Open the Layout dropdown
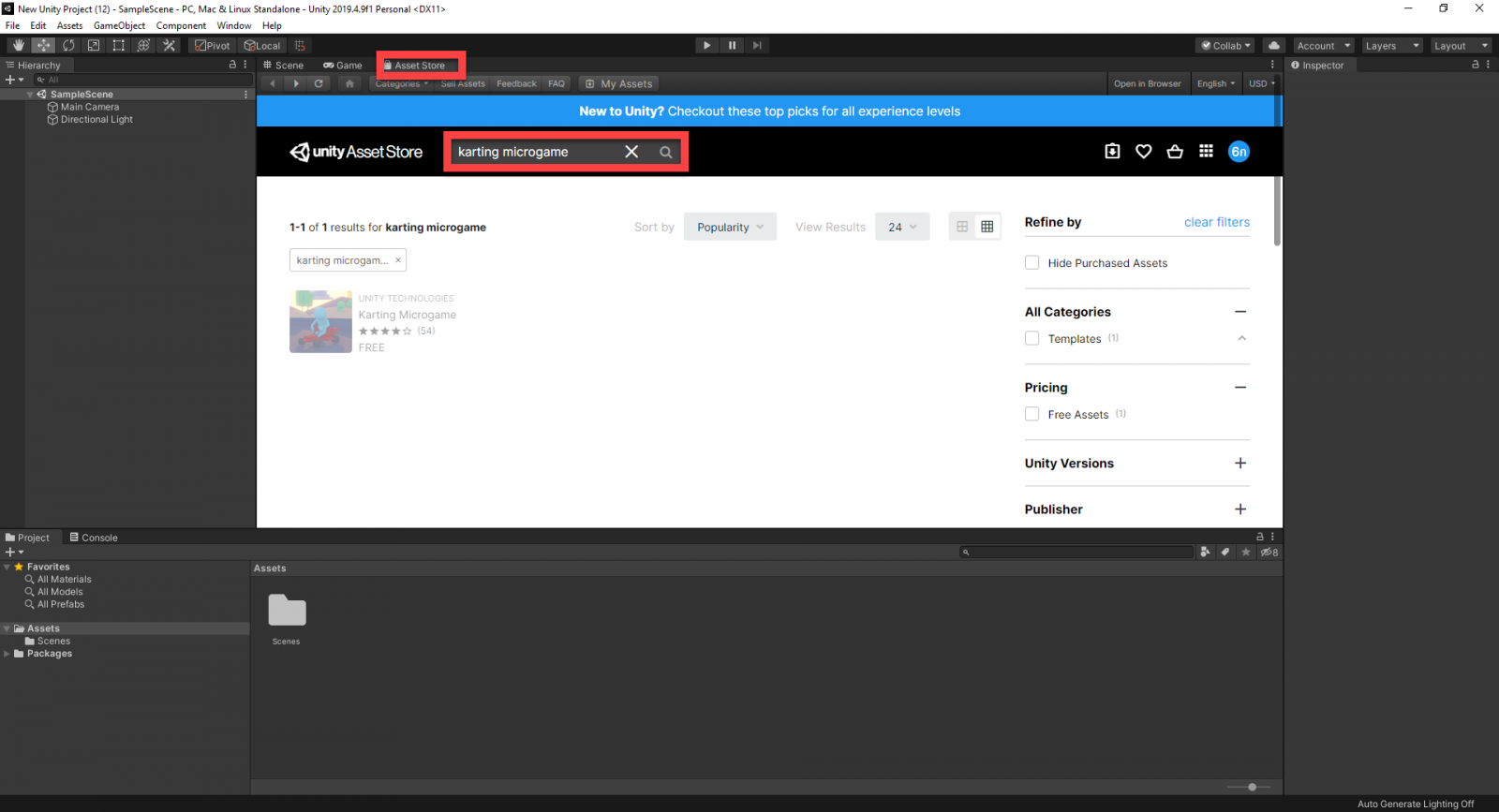Image resolution: width=1499 pixels, height=812 pixels. click(1461, 45)
